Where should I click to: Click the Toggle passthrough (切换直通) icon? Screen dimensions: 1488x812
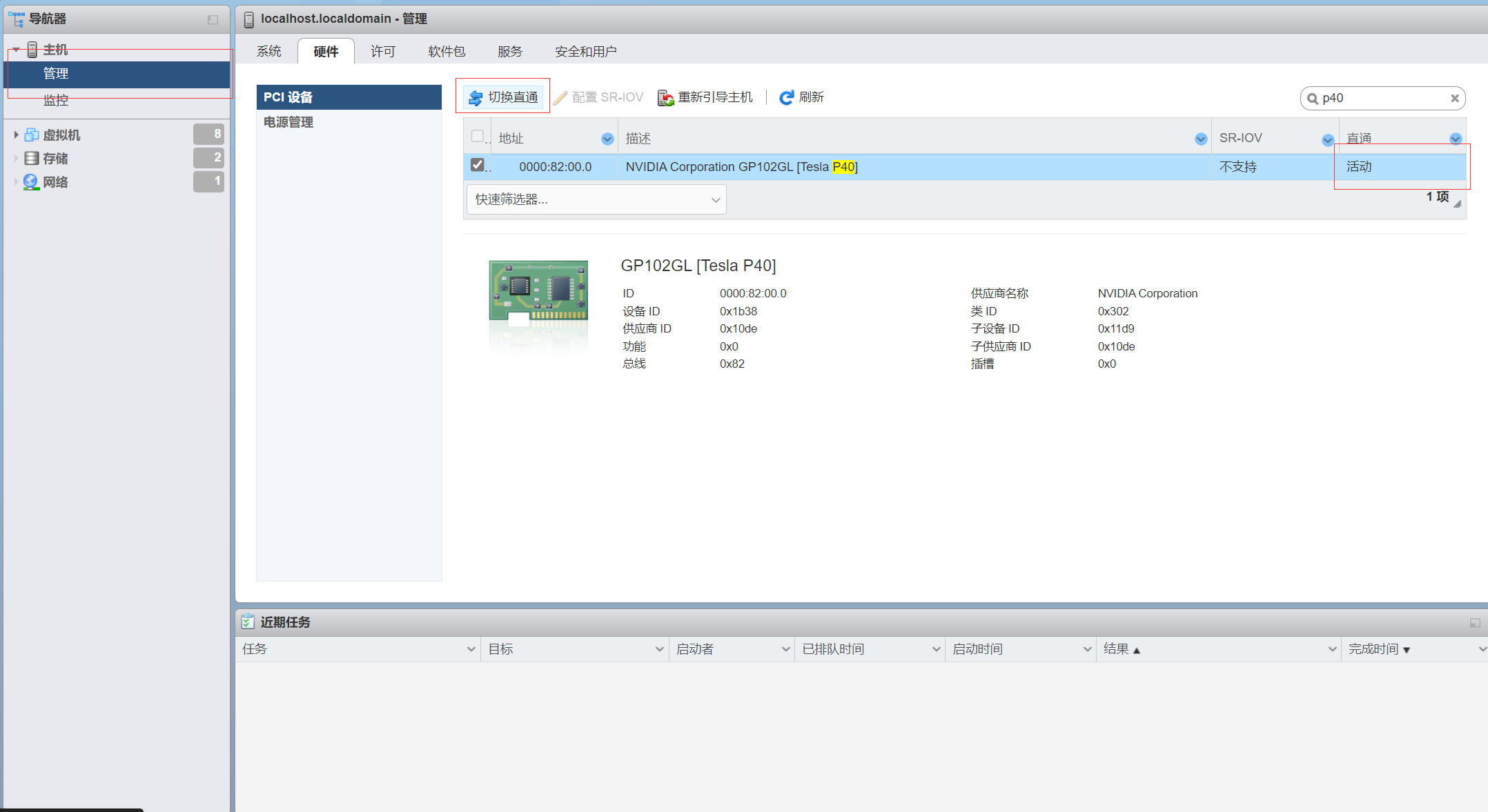point(476,98)
